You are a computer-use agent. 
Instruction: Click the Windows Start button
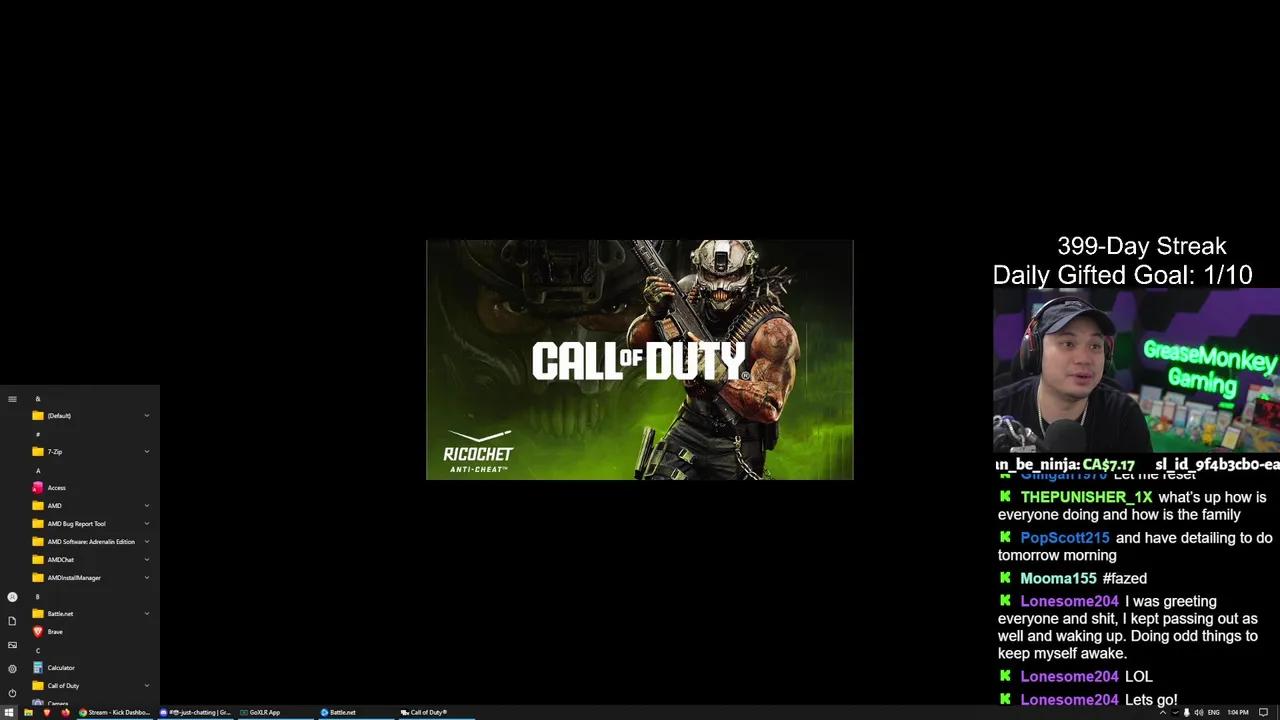tap(9, 712)
